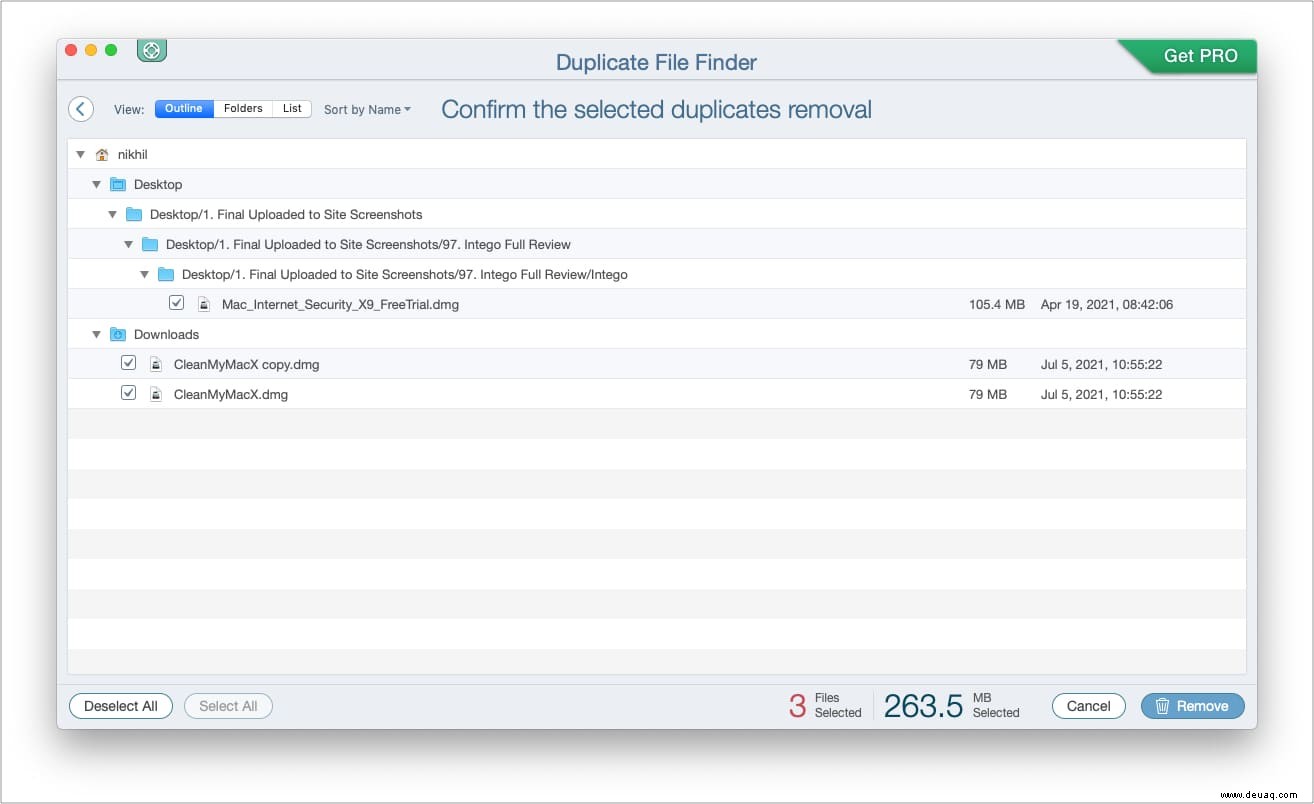
Task: Click the Downloads folder icon
Action: pyautogui.click(x=118, y=335)
